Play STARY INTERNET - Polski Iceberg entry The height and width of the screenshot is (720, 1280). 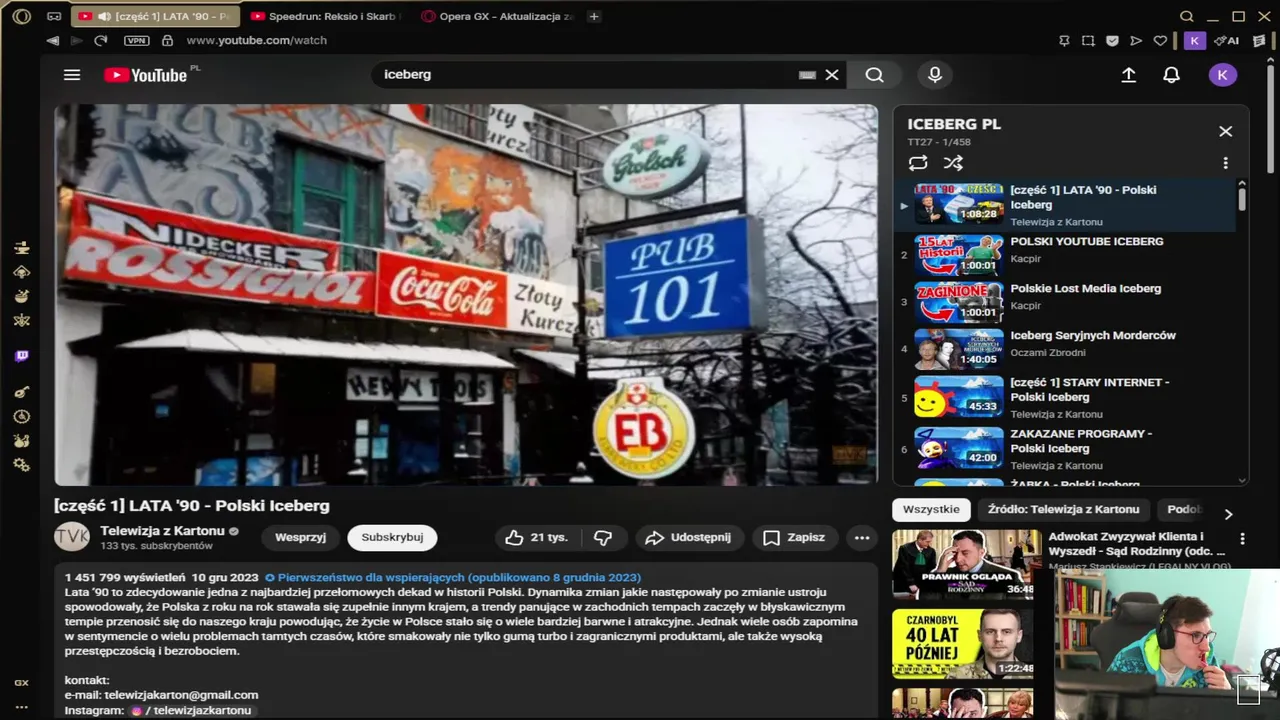point(1066,397)
